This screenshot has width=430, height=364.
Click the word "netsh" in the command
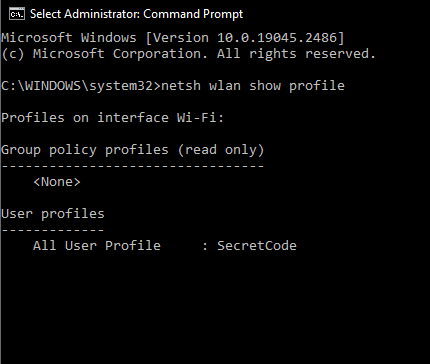(x=181, y=86)
